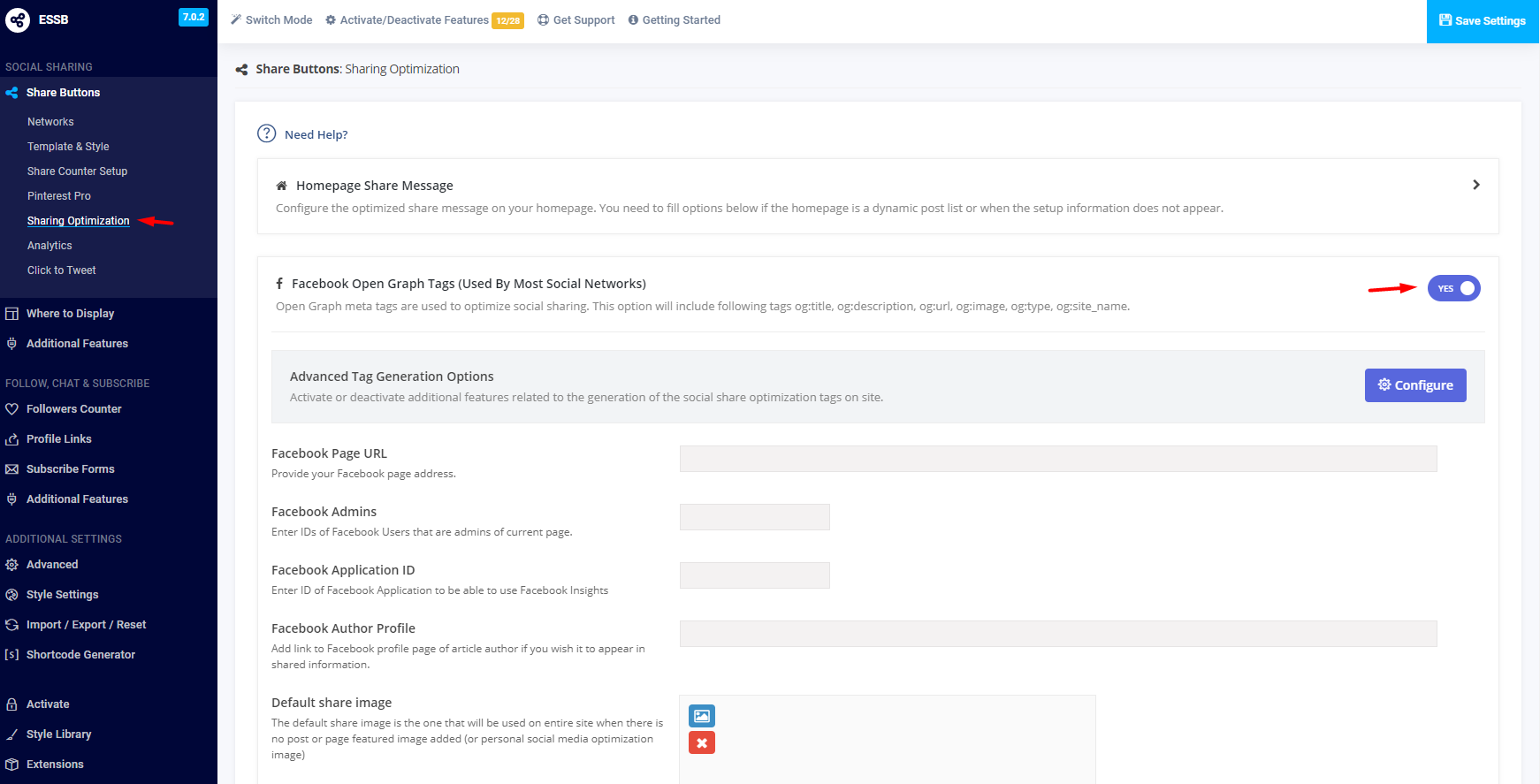Select Click to Tweet in sidebar

pyautogui.click(x=61, y=270)
